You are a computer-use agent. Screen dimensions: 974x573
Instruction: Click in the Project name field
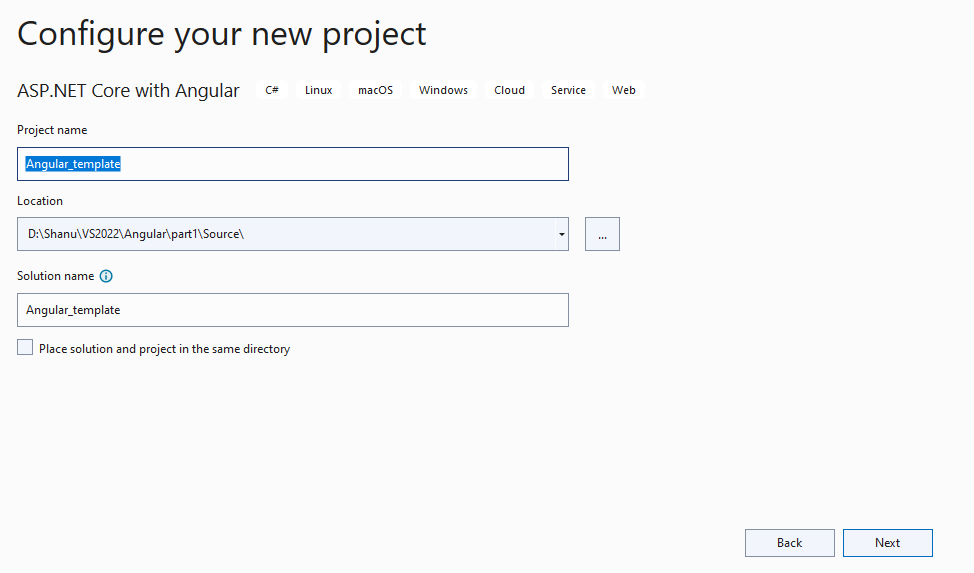(x=293, y=164)
